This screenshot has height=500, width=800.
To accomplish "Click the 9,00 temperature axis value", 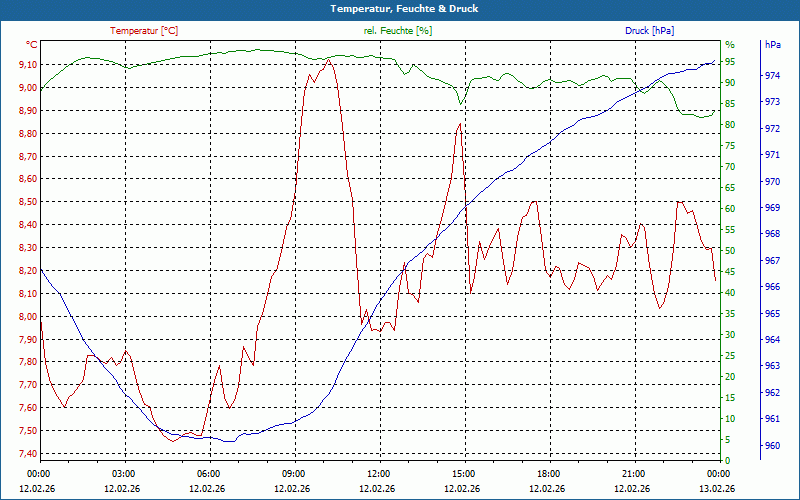I will [28, 88].
